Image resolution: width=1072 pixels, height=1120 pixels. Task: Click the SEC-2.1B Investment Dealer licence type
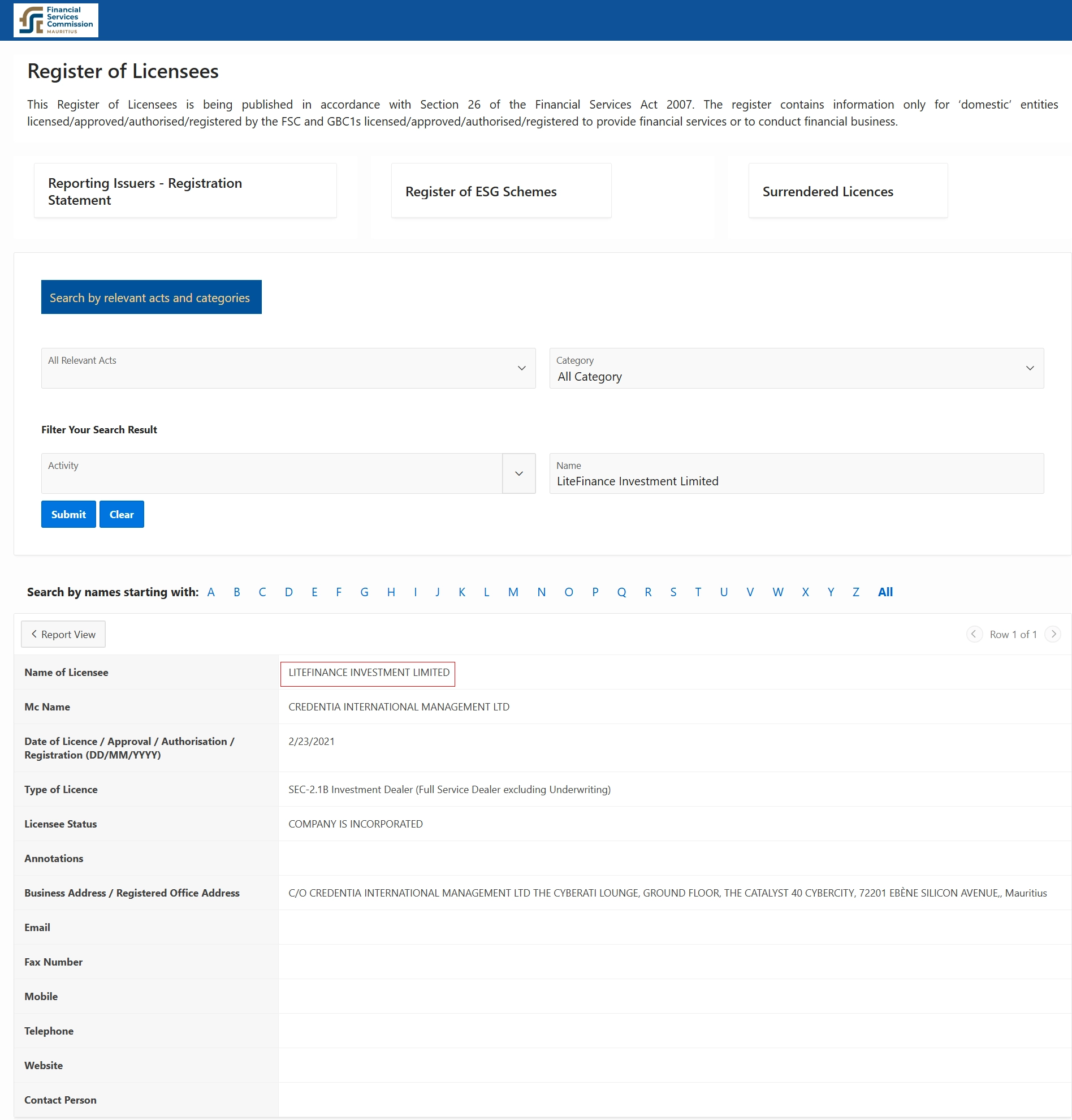pos(449,789)
